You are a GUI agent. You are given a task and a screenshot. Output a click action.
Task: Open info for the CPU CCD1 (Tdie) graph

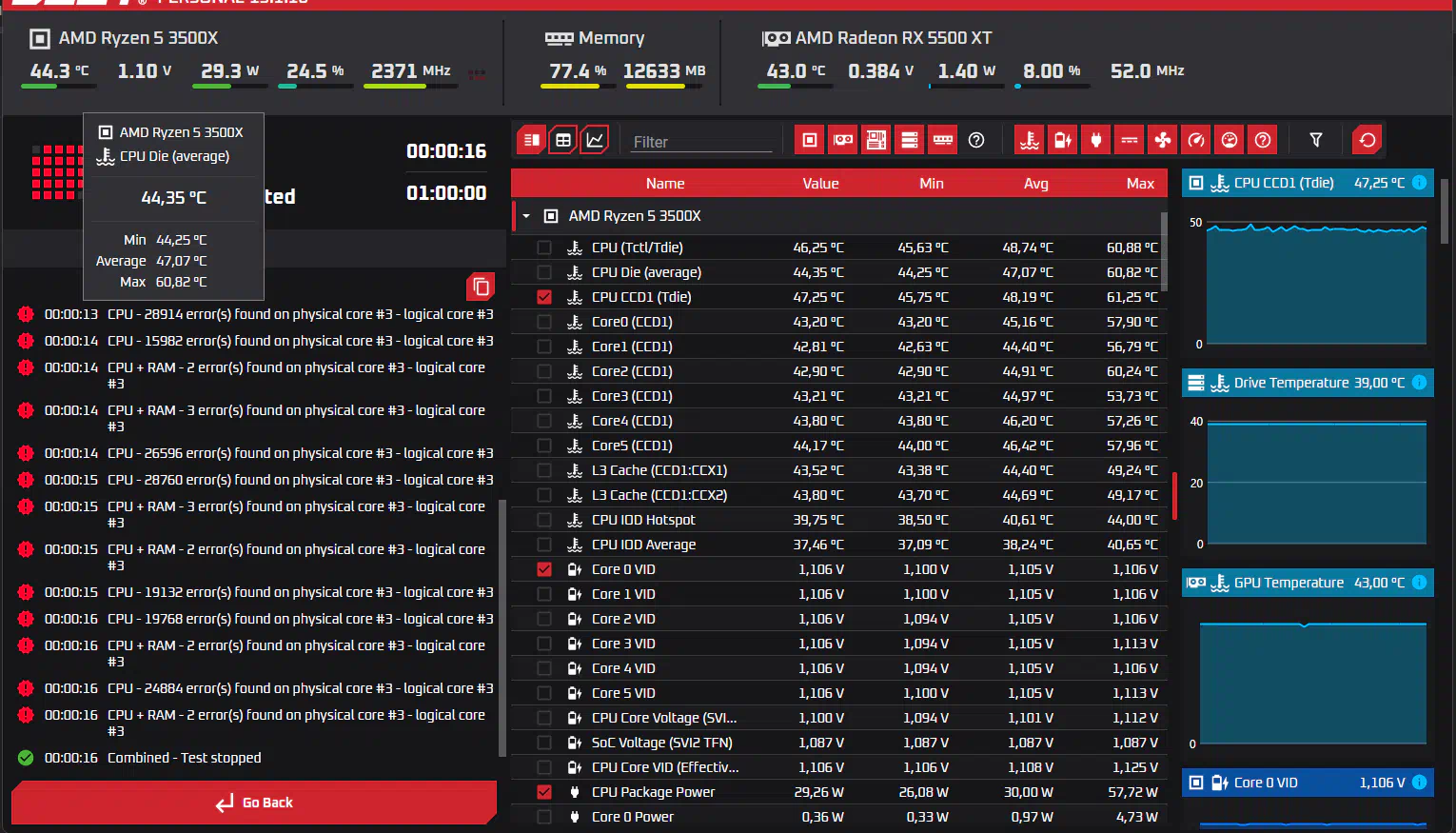click(x=1419, y=183)
